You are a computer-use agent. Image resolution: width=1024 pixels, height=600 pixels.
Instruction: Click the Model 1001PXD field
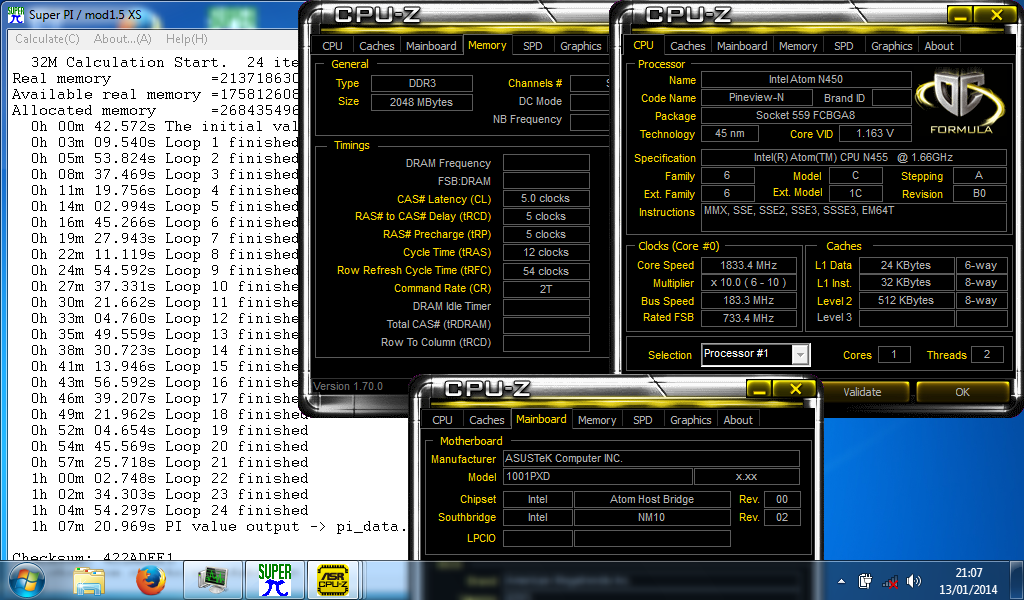[597, 477]
